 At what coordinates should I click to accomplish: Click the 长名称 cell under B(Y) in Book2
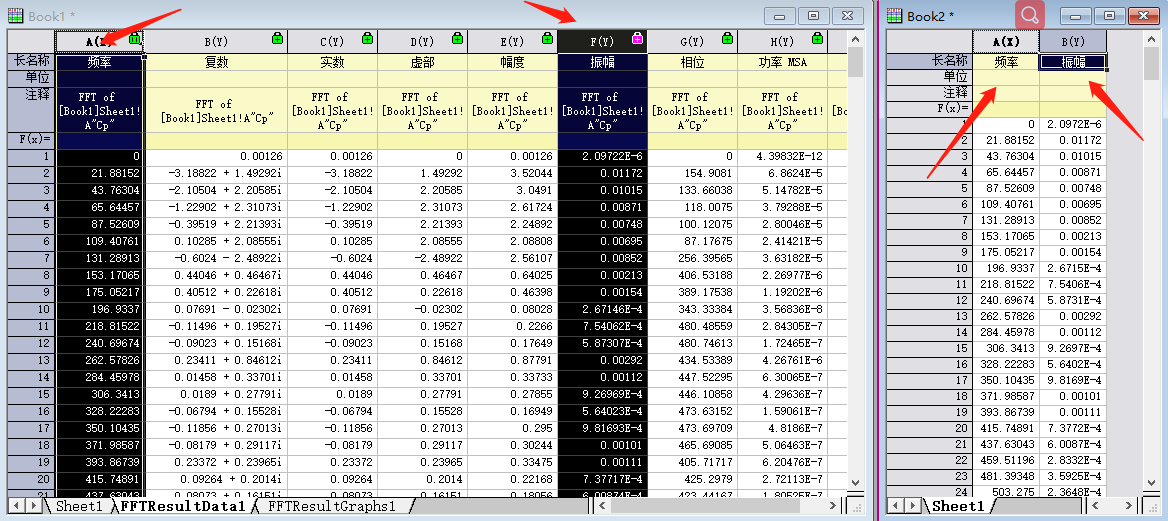pyautogui.click(x=1072, y=61)
